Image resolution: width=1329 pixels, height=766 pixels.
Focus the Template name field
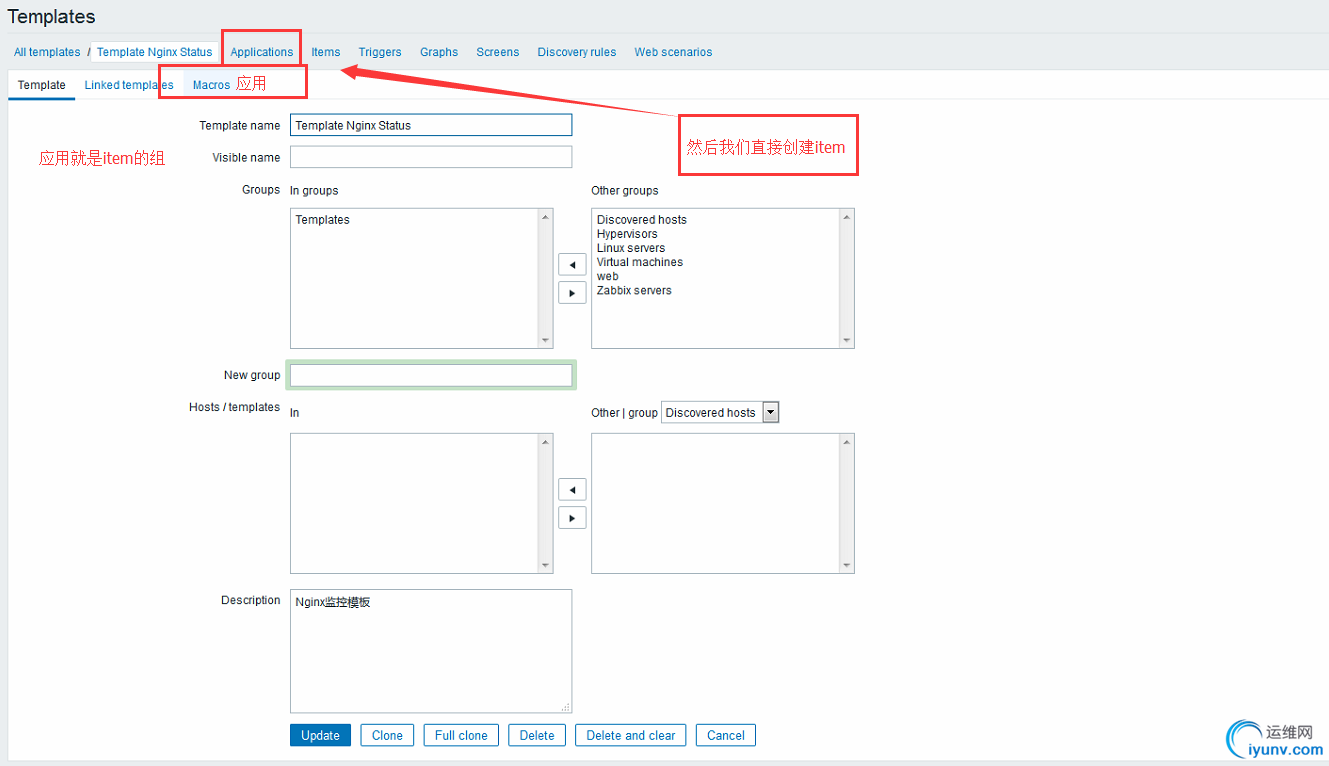click(x=431, y=125)
